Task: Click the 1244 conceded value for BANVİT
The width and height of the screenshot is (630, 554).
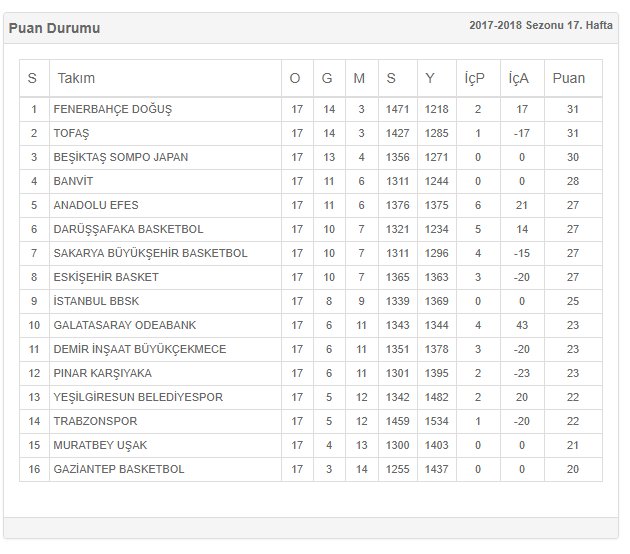Action: coord(436,181)
